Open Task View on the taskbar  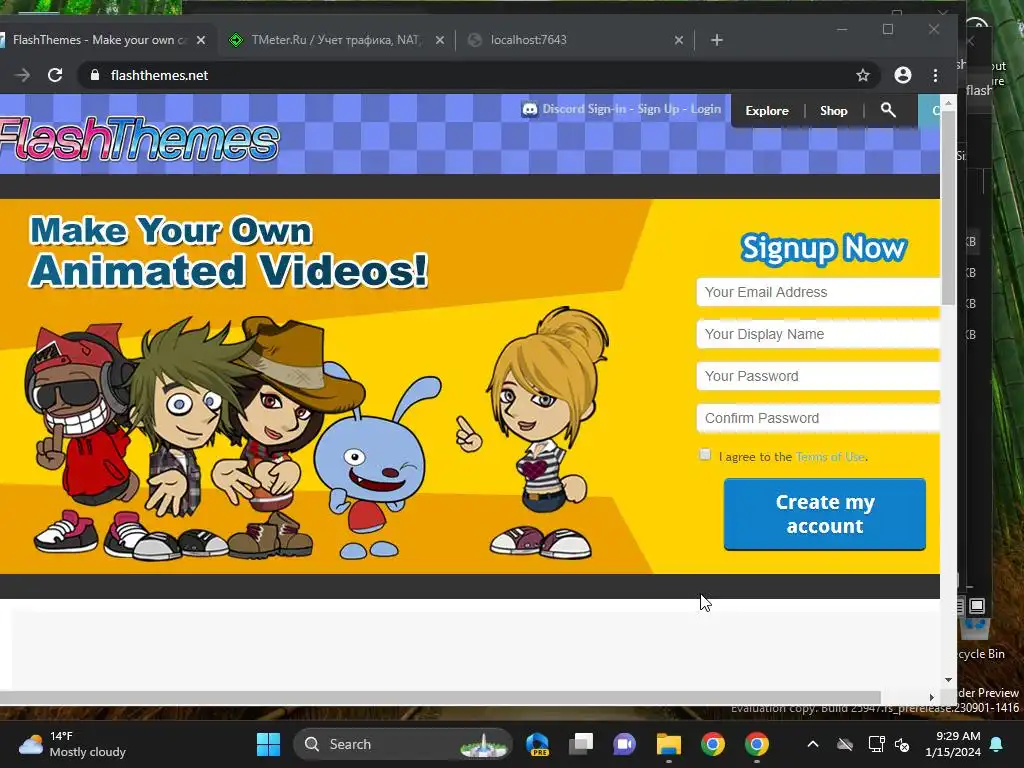(x=581, y=744)
